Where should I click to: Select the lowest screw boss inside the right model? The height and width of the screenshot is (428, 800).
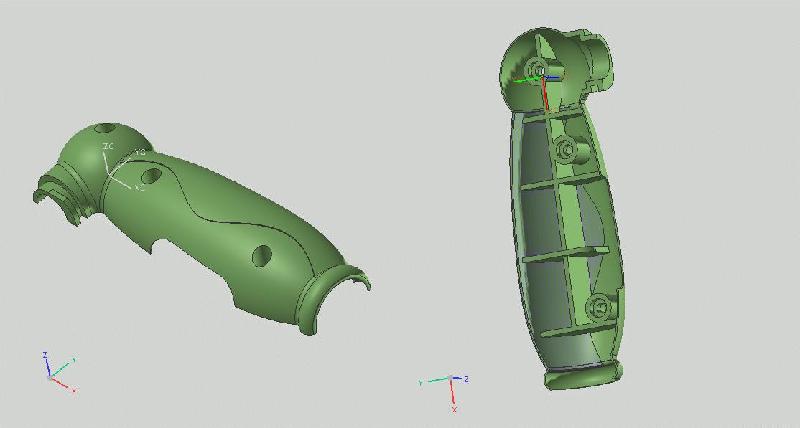click(x=599, y=307)
